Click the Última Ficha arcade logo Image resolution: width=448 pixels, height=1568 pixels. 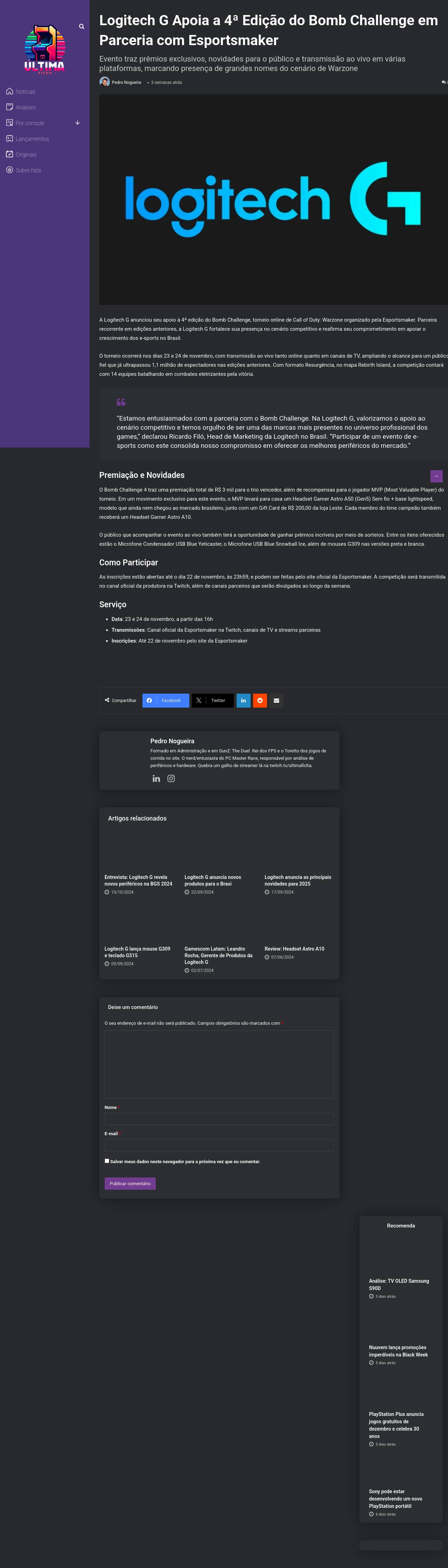(x=44, y=49)
